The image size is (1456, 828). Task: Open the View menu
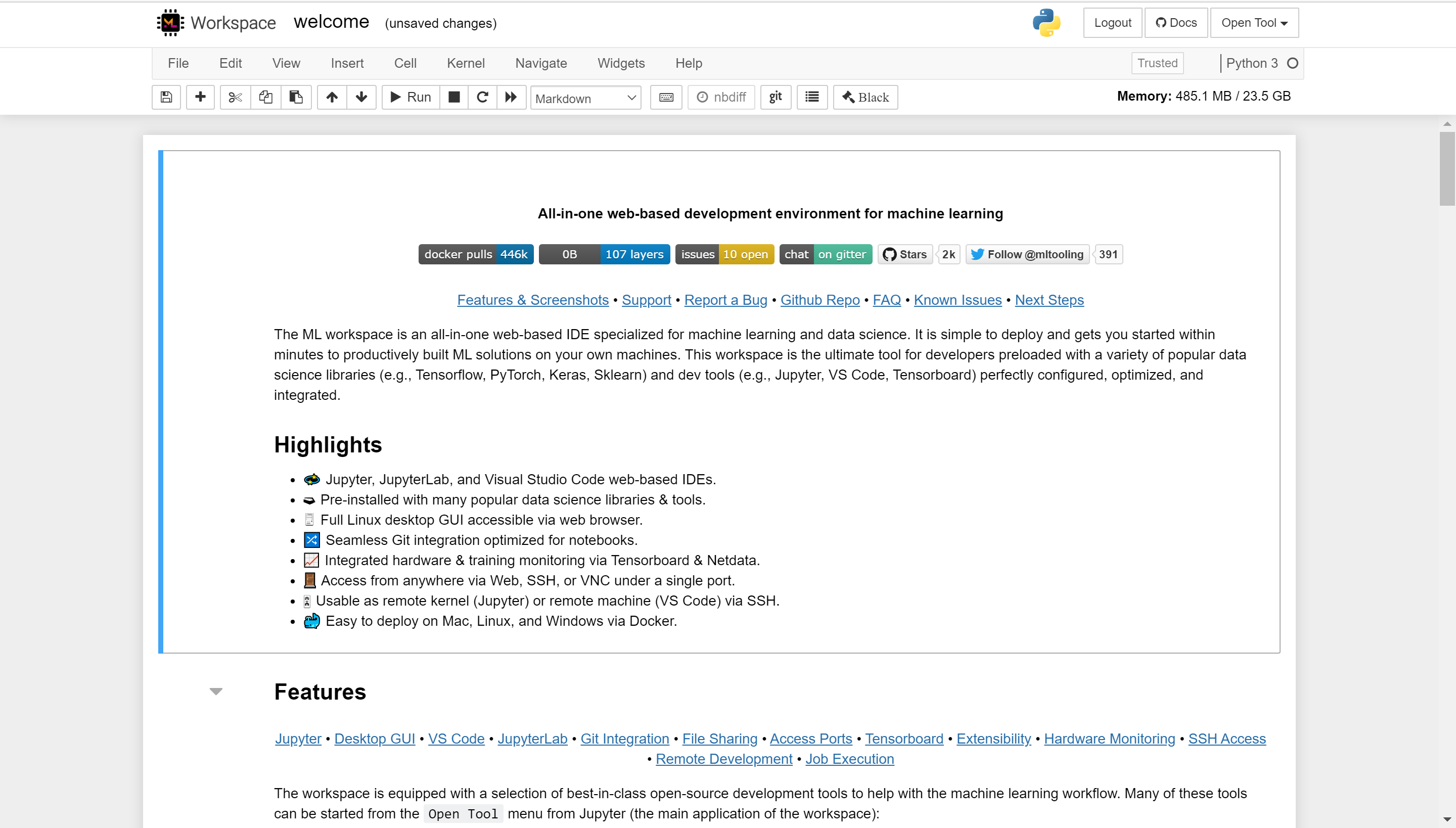click(286, 63)
